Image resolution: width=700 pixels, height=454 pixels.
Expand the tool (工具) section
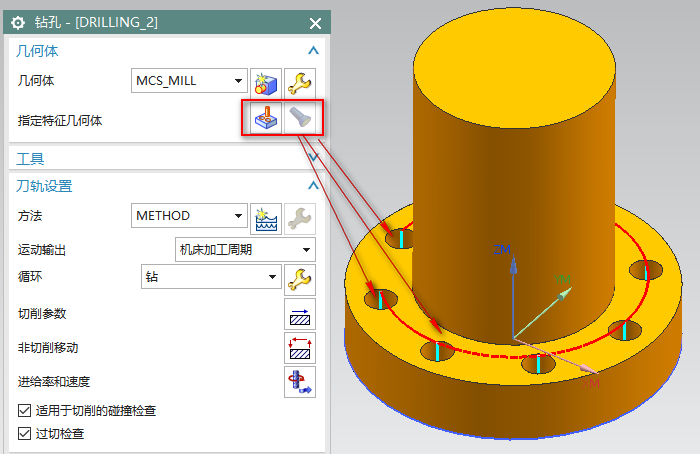tap(313, 158)
